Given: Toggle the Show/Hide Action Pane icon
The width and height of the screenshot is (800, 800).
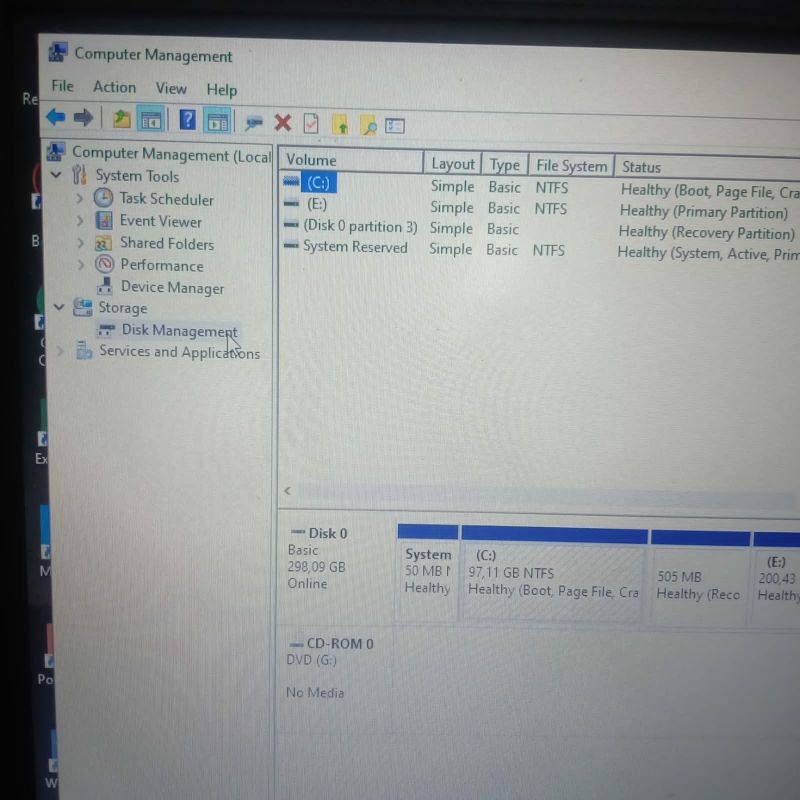Looking at the screenshot, I should (217, 121).
